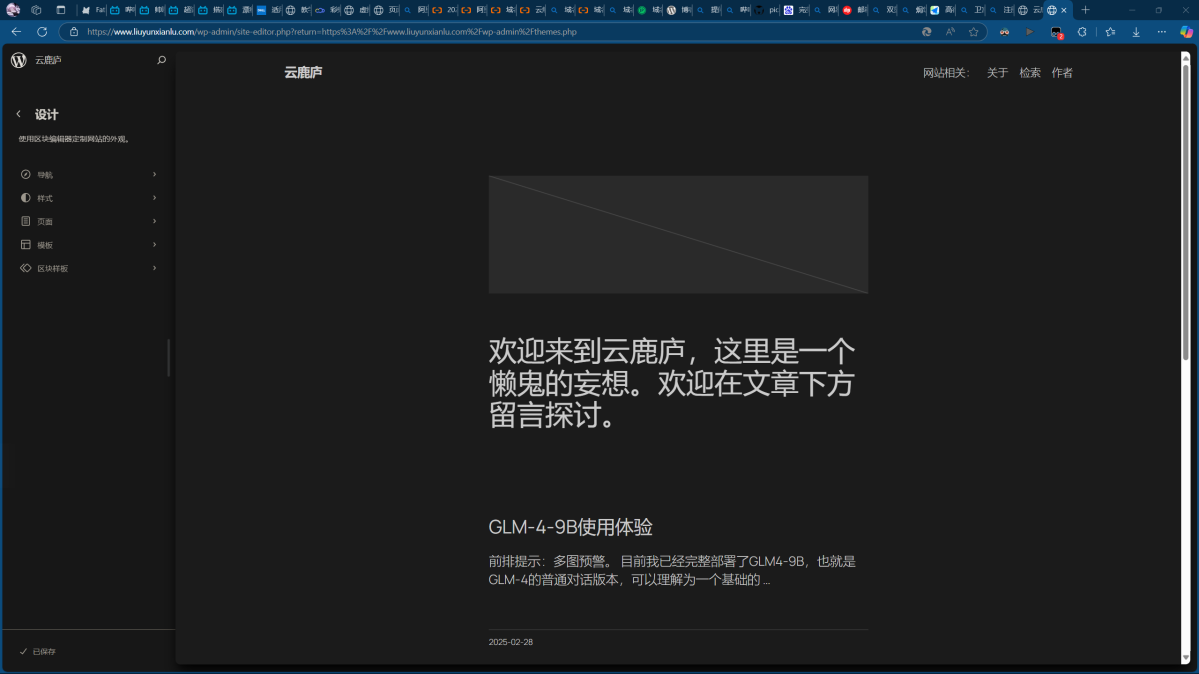Add page to favorites with star icon
The width and height of the screenshot is (1199, 674).
pyautogui.click(x=973, y=32)
